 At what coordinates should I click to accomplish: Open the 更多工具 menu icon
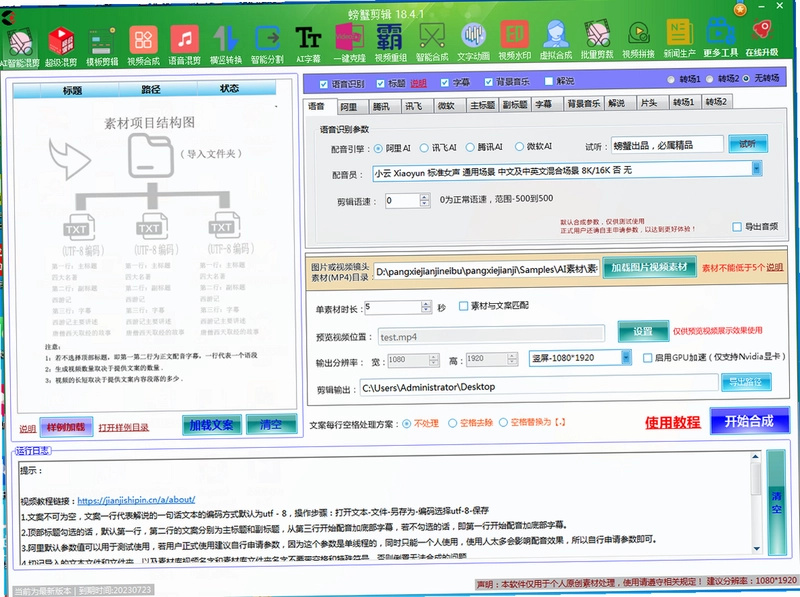tap(720, 38)
